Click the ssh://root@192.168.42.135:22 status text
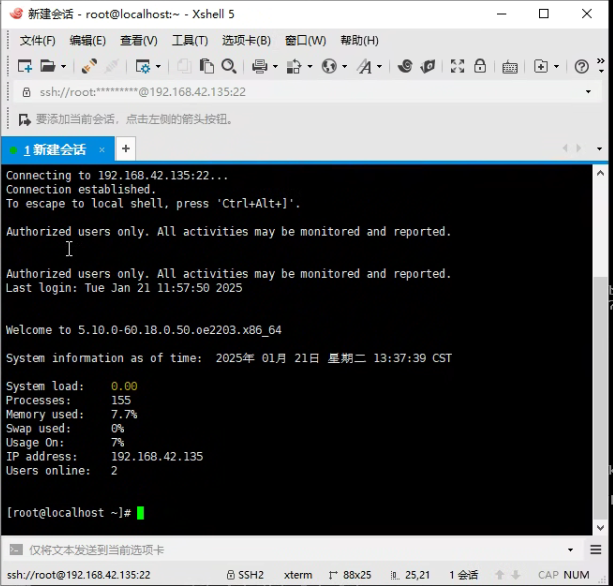The image size is (613, 586). pos(79,575)
